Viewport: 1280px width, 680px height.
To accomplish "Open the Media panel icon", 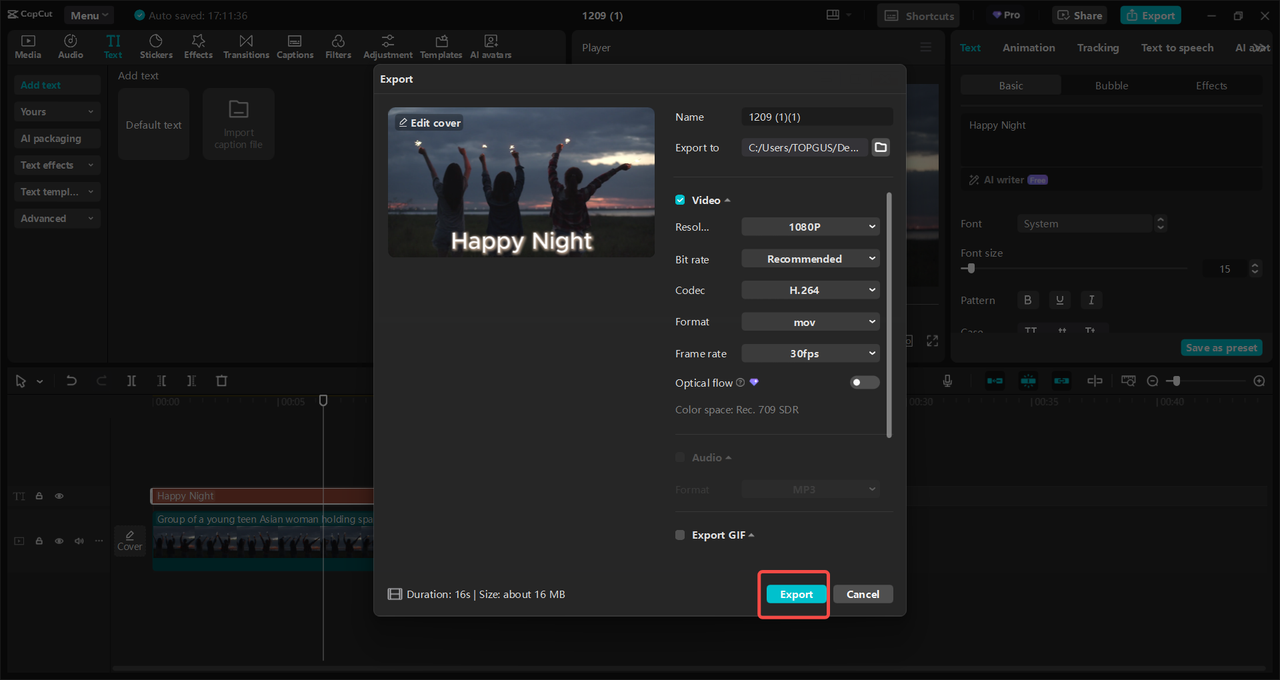I will point(28,46).
